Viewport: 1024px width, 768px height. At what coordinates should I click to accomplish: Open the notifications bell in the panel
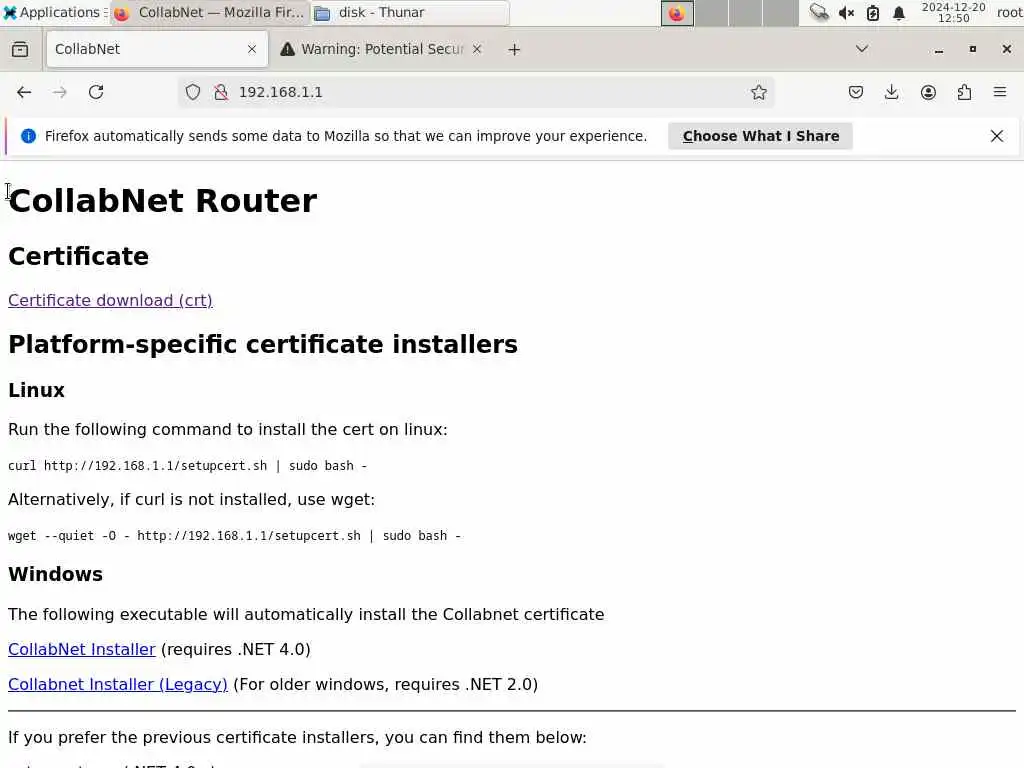point(899,12)
